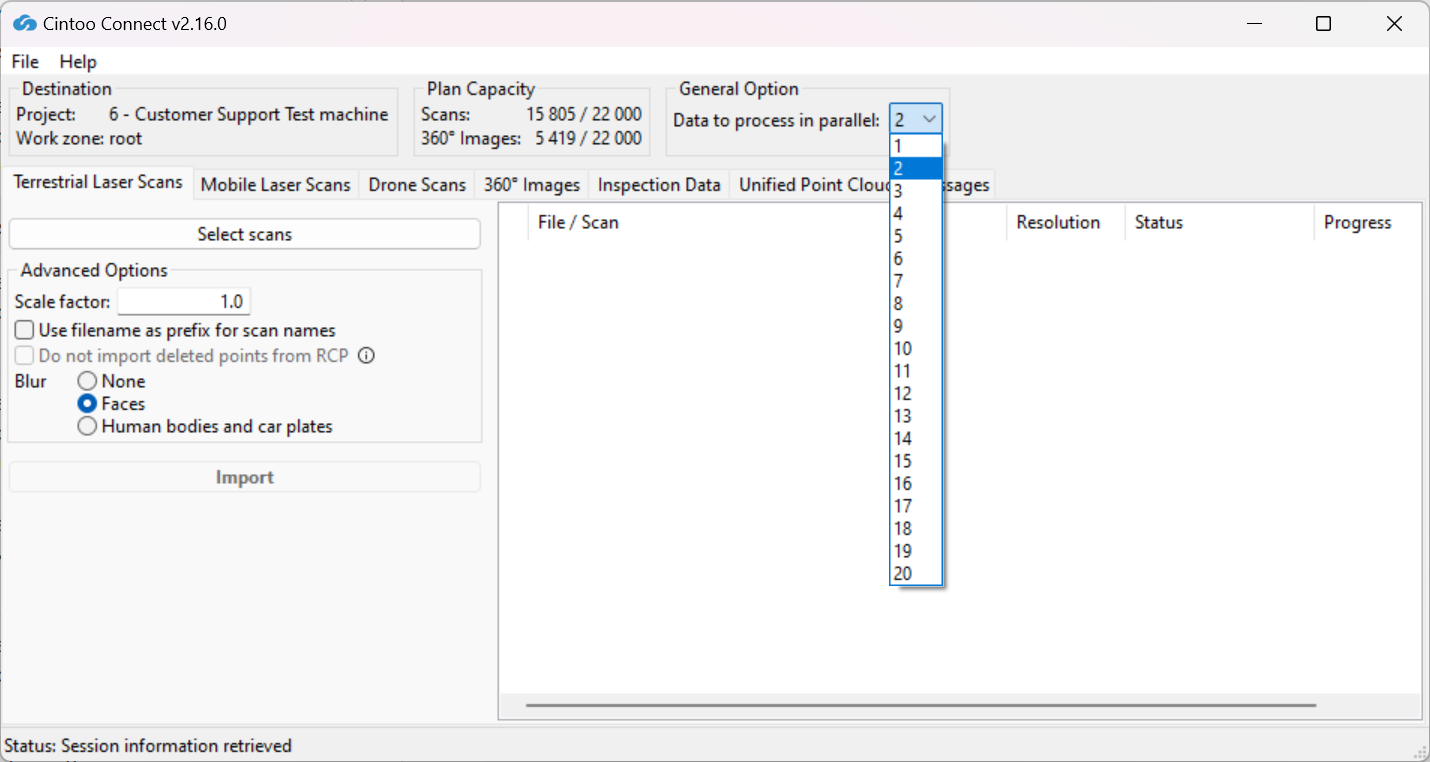Screen dimensions: 1430x762
Task: Set parallel data value to 6
Action: [916, 258]
